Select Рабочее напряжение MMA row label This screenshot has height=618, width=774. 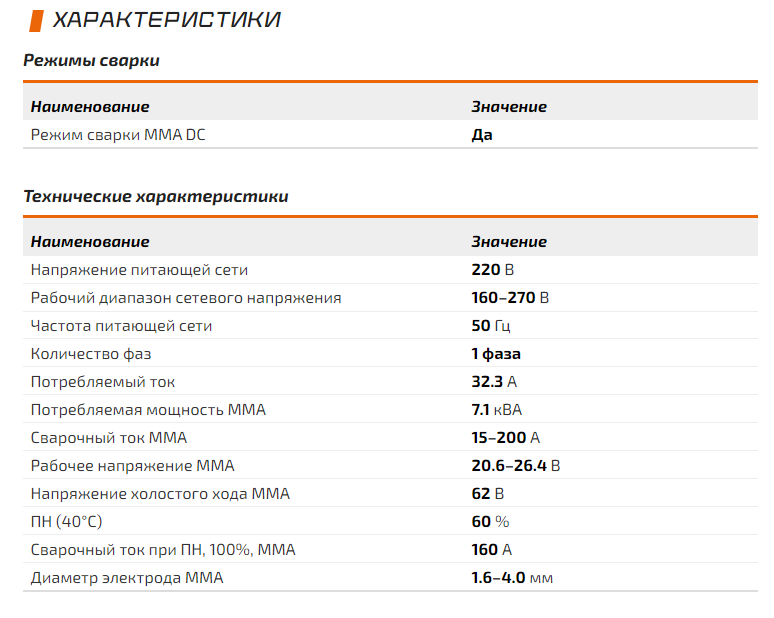[x=132, y=466]
